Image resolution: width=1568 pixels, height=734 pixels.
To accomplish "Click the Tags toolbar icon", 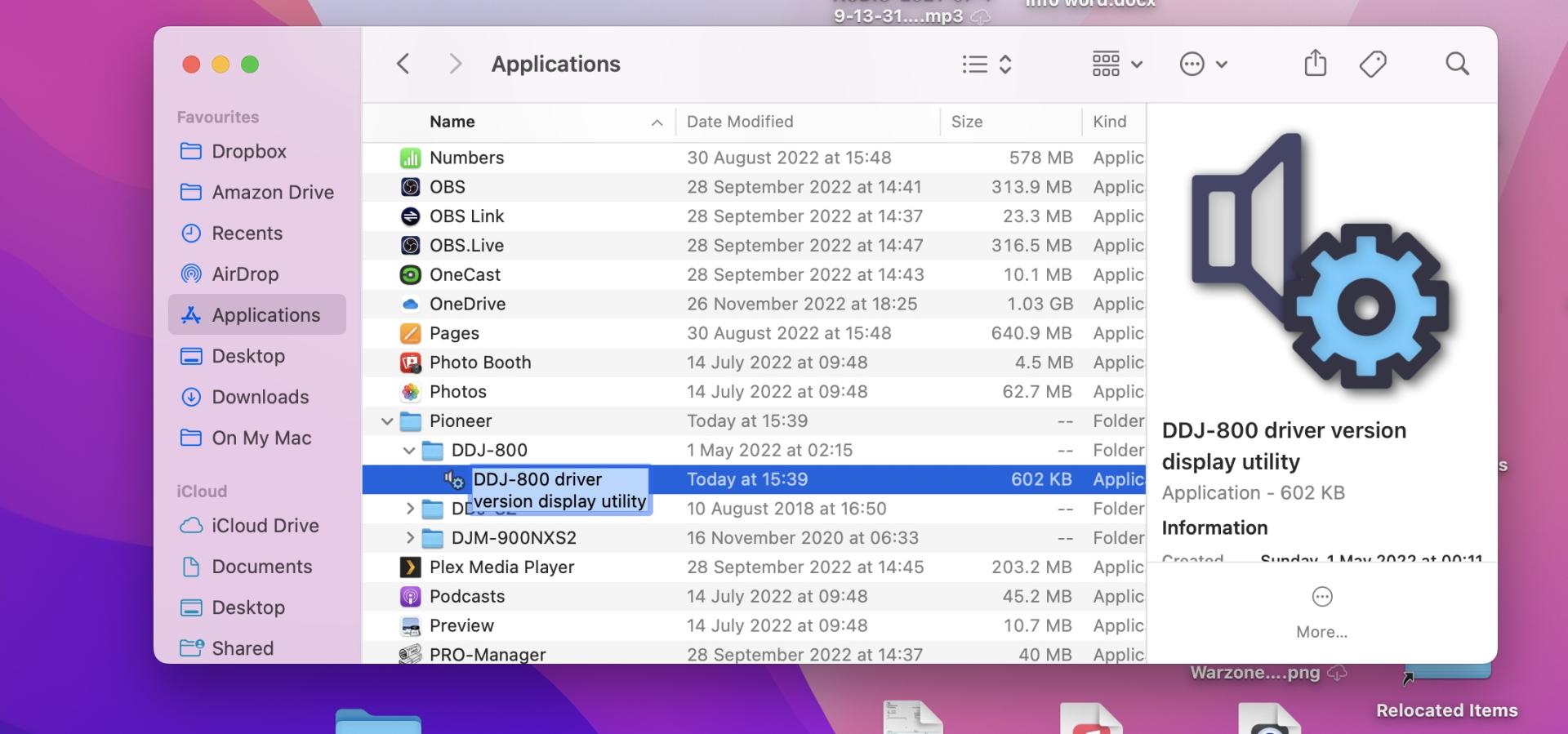I will pos(1373,64).
